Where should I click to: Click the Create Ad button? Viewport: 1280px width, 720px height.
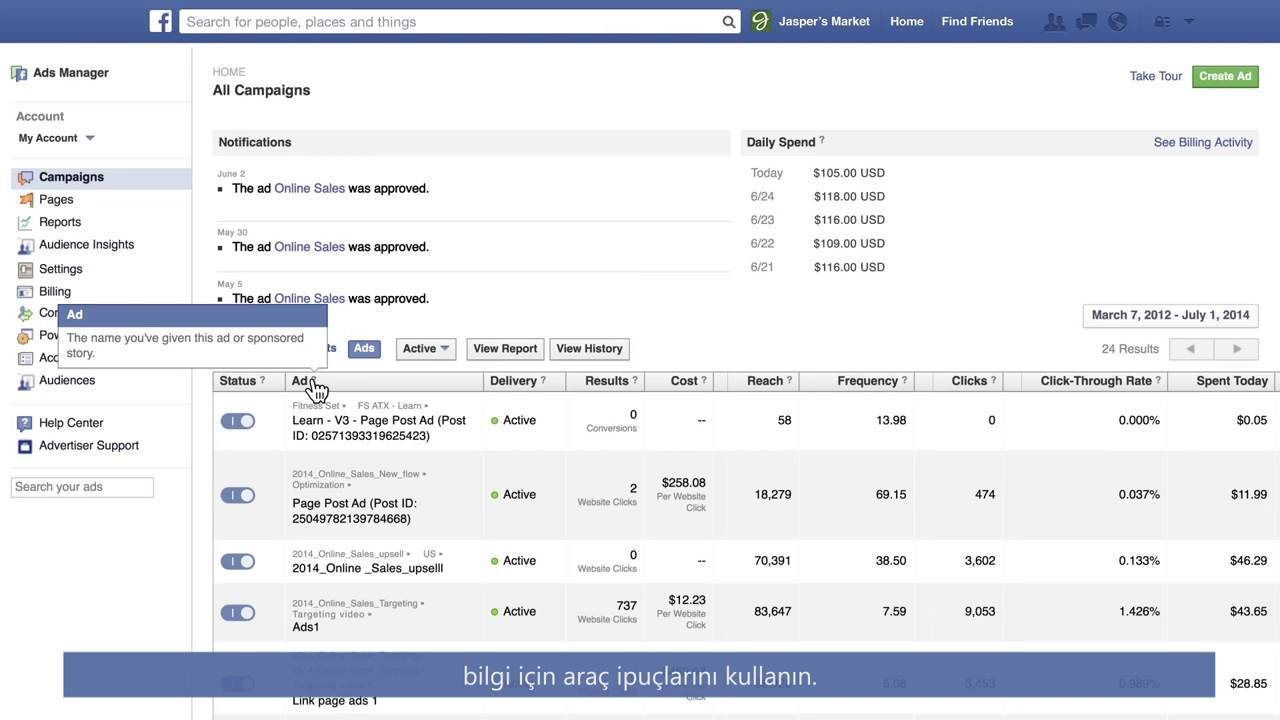pyautogui.click(x=1225, y=76)
